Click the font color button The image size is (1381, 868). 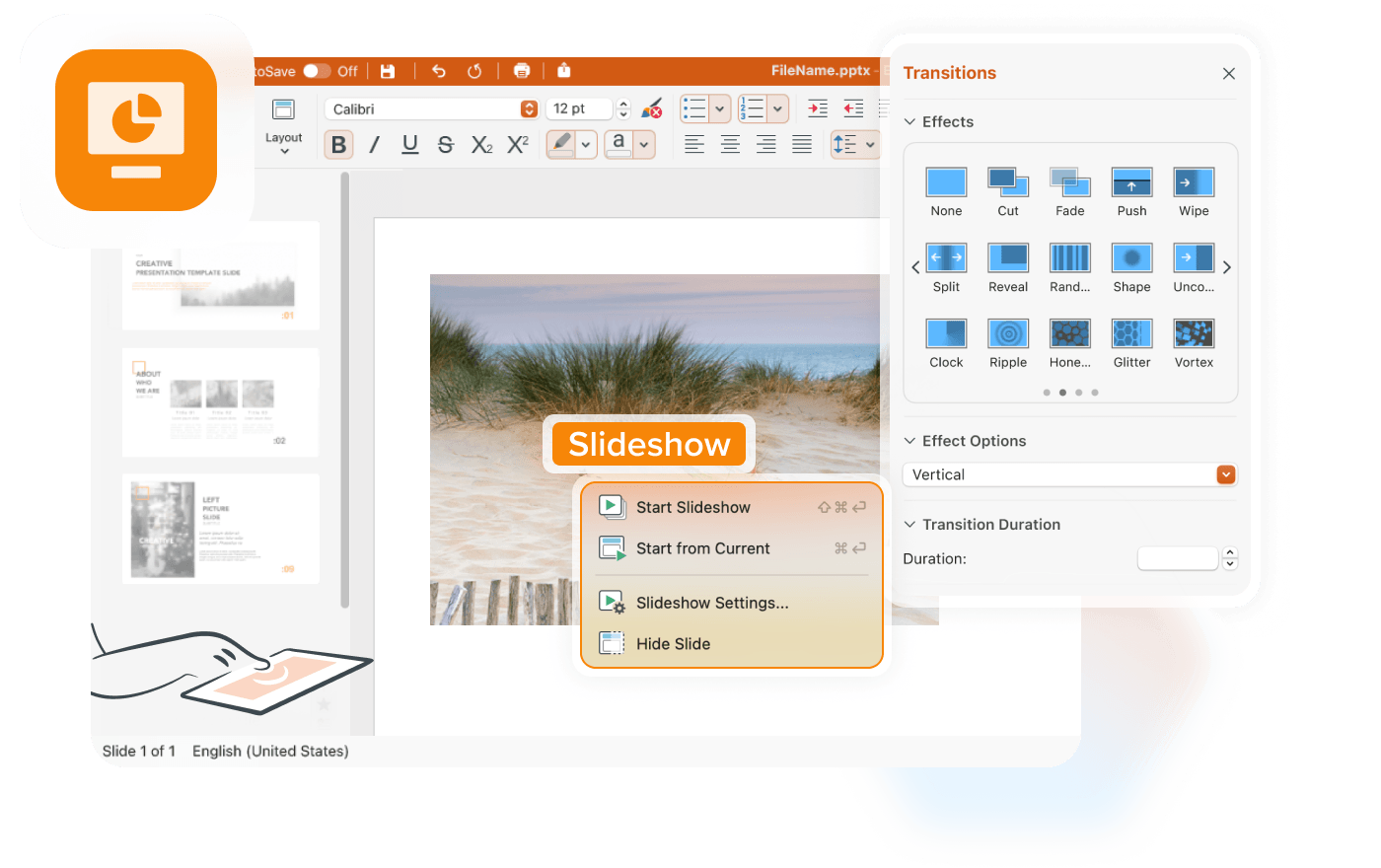618,144
